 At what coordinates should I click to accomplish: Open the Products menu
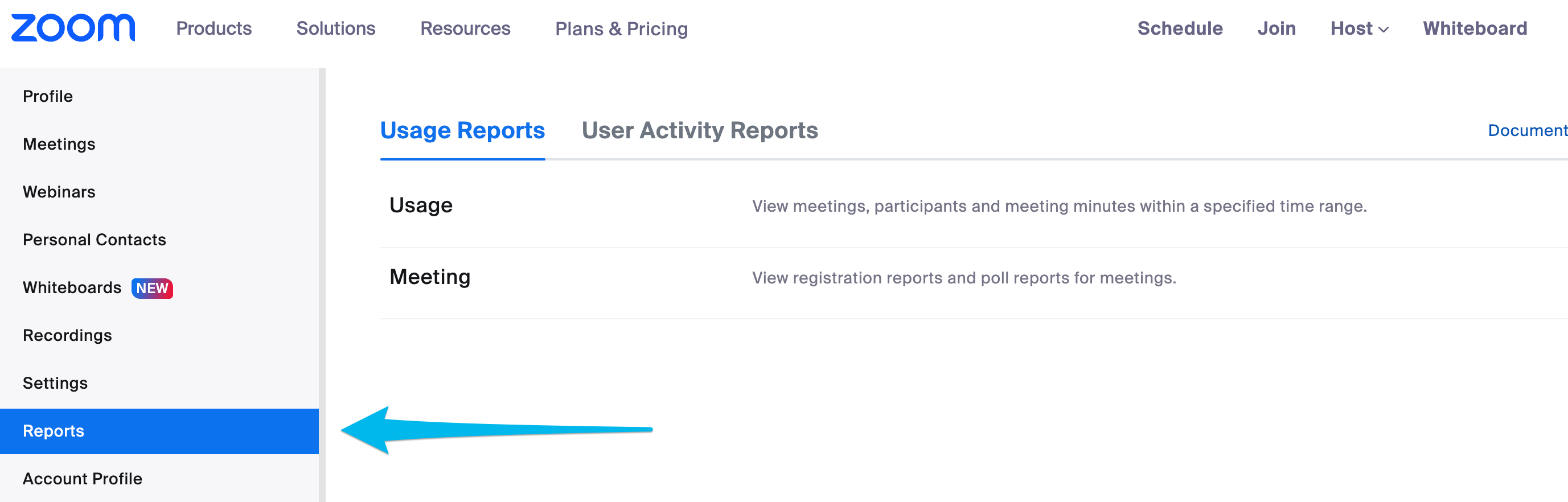[x=214, y=28]
